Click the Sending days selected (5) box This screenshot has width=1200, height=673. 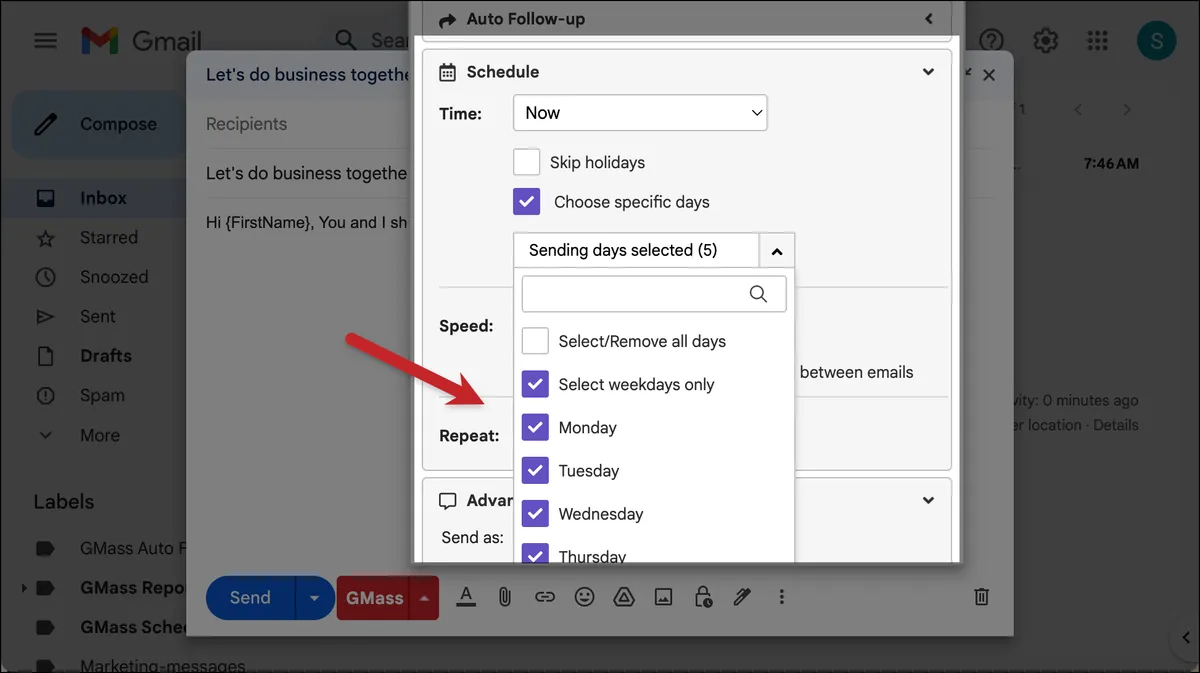636,251
